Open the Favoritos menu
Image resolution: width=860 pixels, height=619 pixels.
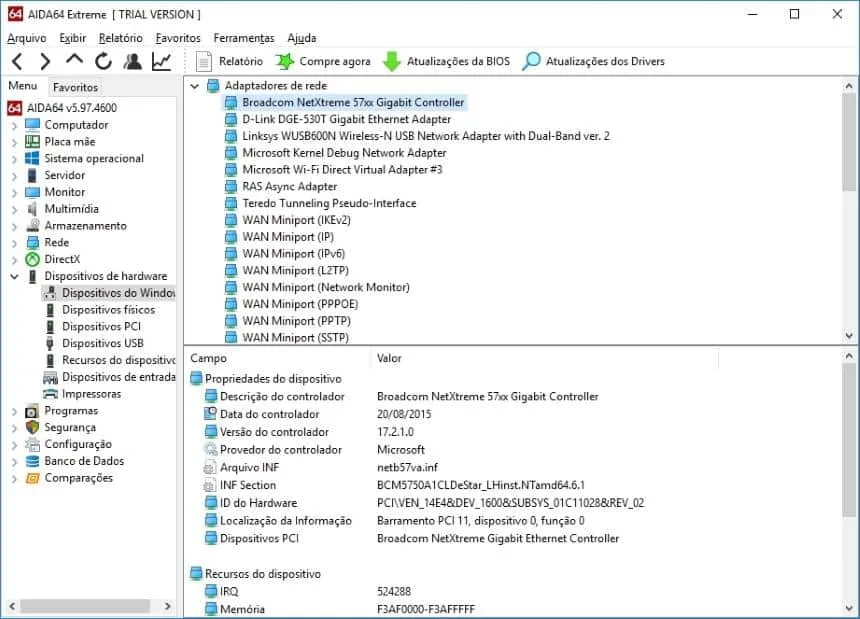pos(178,38)
